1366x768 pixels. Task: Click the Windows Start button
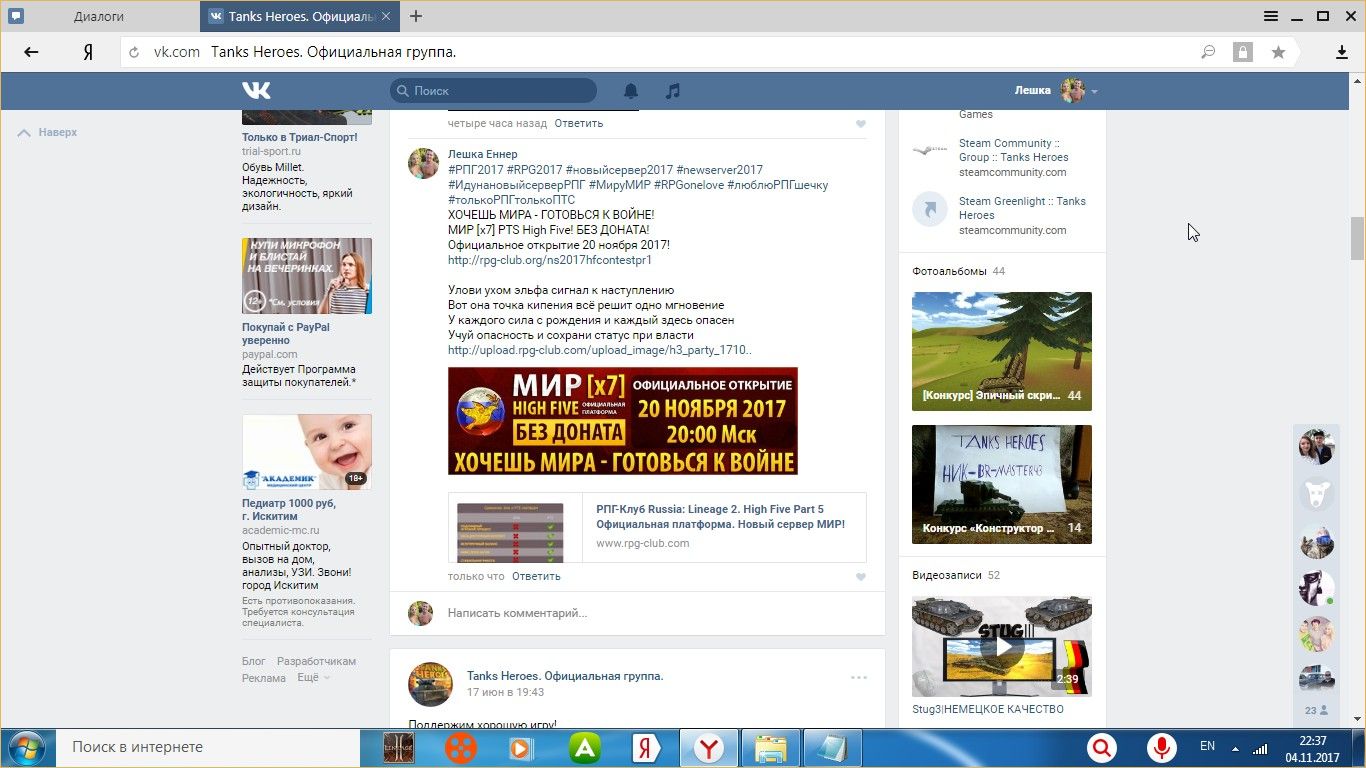(26, 748)
